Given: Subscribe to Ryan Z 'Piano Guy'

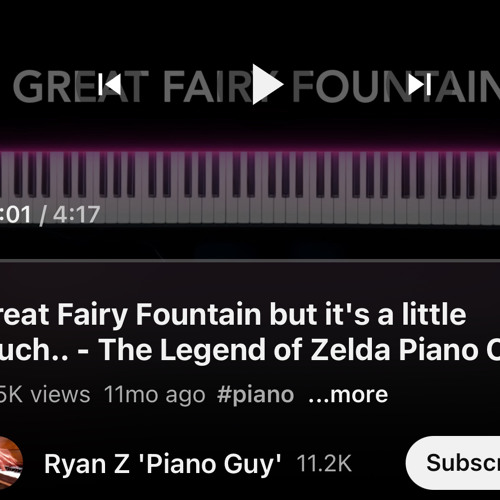Looking at the screenshot, I should coord(453,463).
